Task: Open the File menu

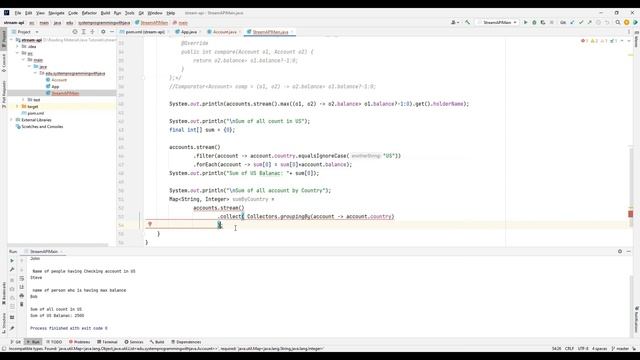Action: [x=18, y=13]
